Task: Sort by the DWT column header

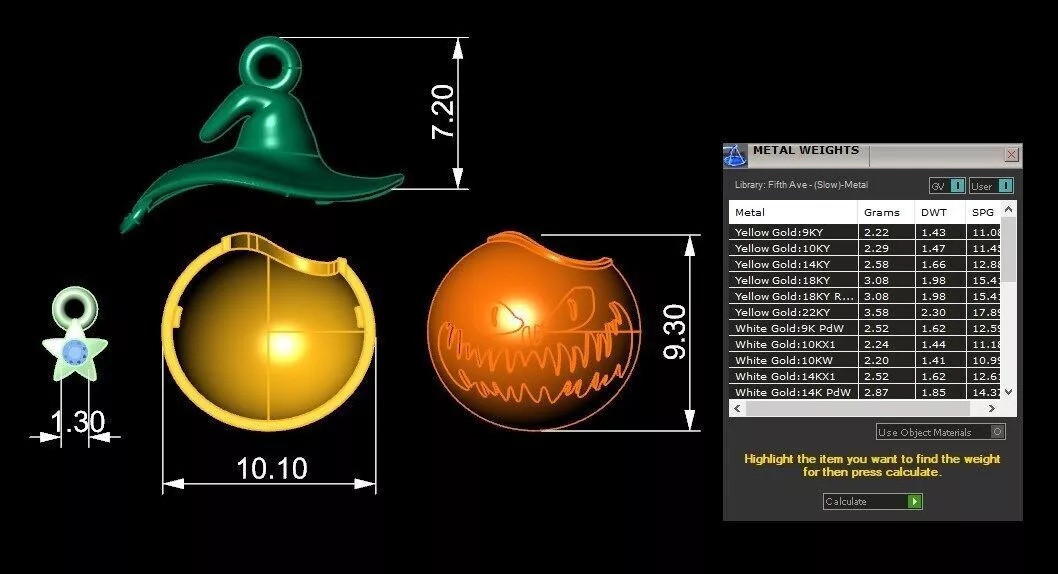Action: pos(940,212)
